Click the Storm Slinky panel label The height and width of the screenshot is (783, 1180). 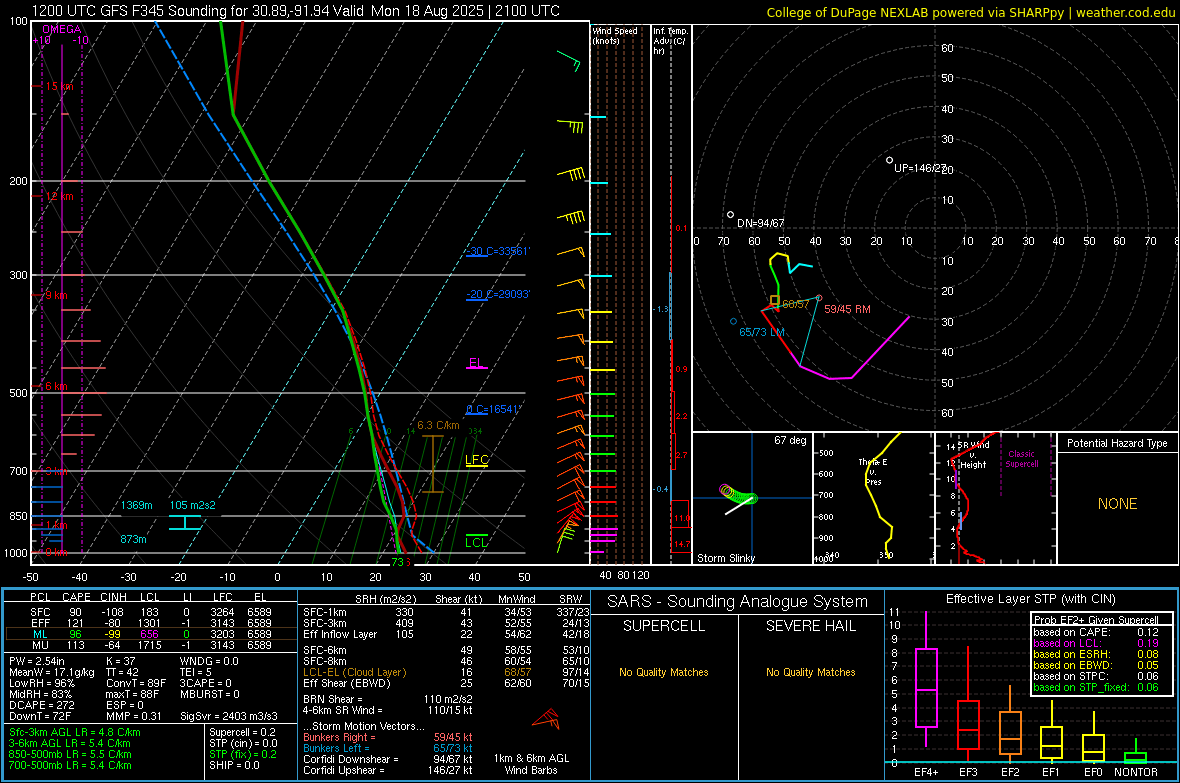[x=725, y=558]
